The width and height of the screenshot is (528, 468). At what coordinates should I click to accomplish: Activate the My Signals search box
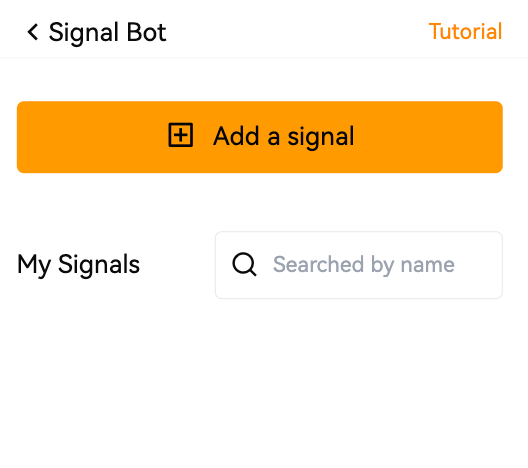359,265
